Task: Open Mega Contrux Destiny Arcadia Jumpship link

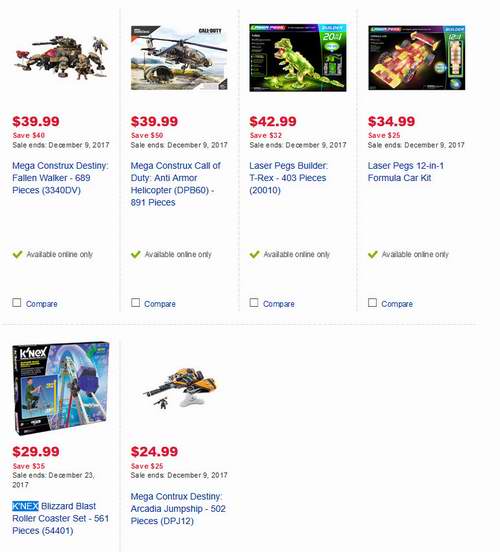Action: coord(178,508)
